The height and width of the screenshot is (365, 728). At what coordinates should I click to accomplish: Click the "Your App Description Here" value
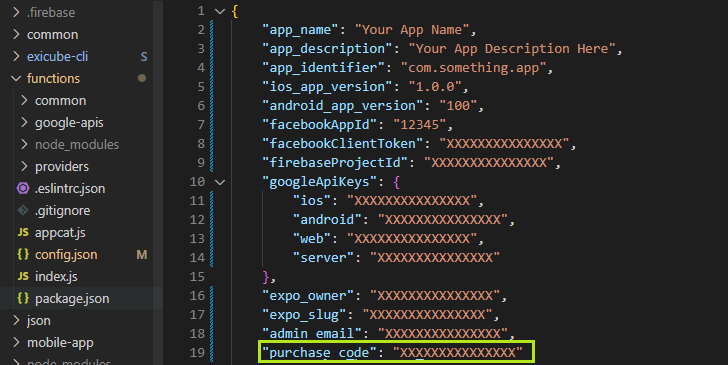pos(512,49)
